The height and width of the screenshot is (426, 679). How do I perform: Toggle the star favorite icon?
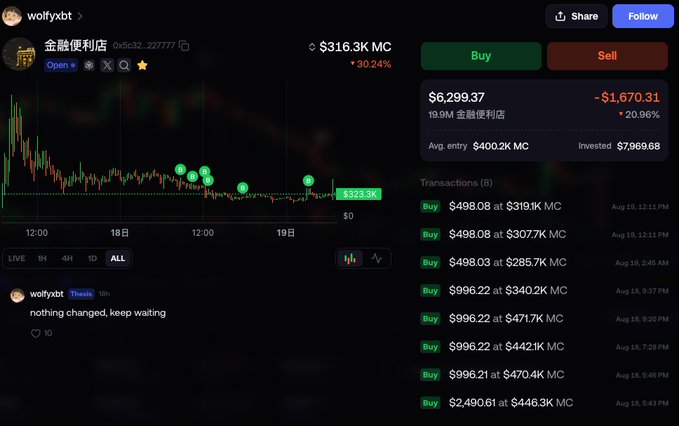click(x=142, y=65)
